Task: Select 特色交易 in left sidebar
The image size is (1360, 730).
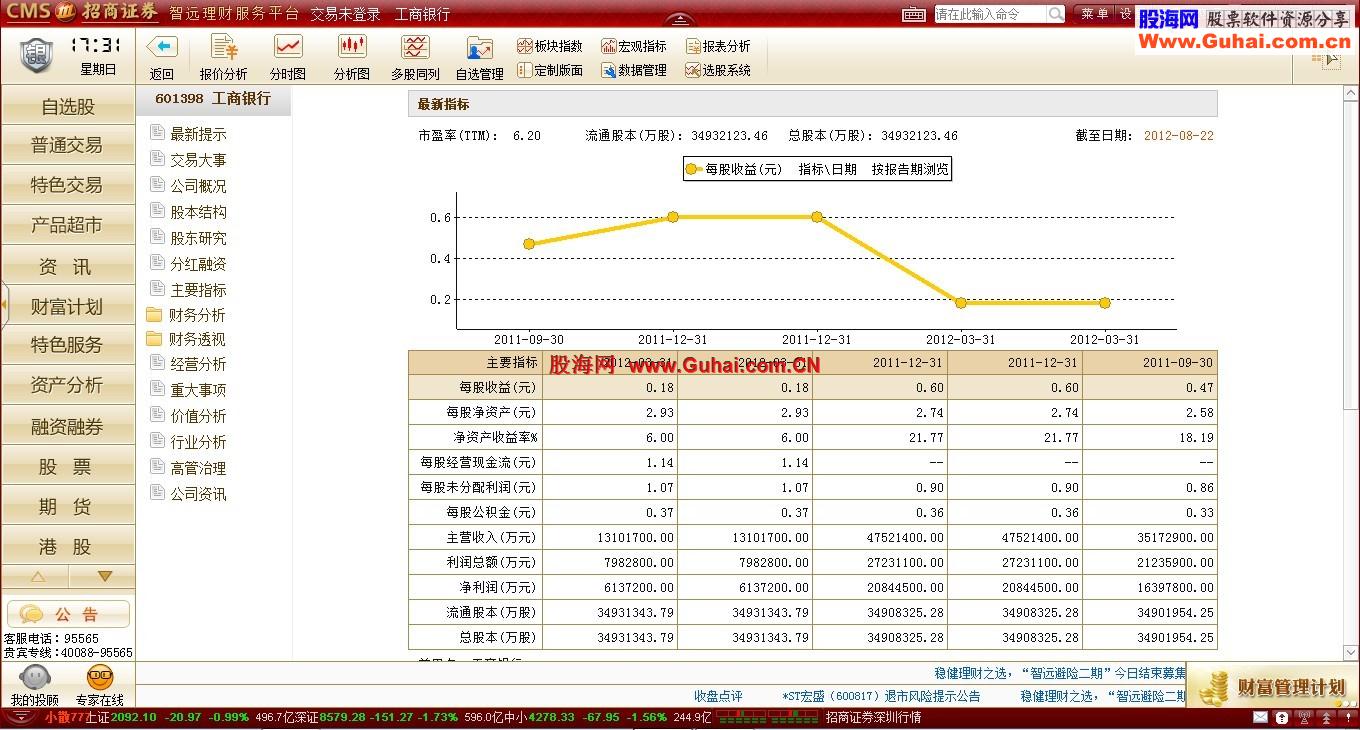Action: coord(68,185)
